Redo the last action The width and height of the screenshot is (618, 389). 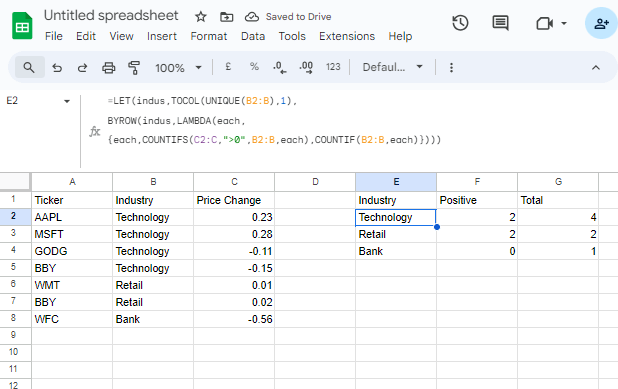click(82, 68)
